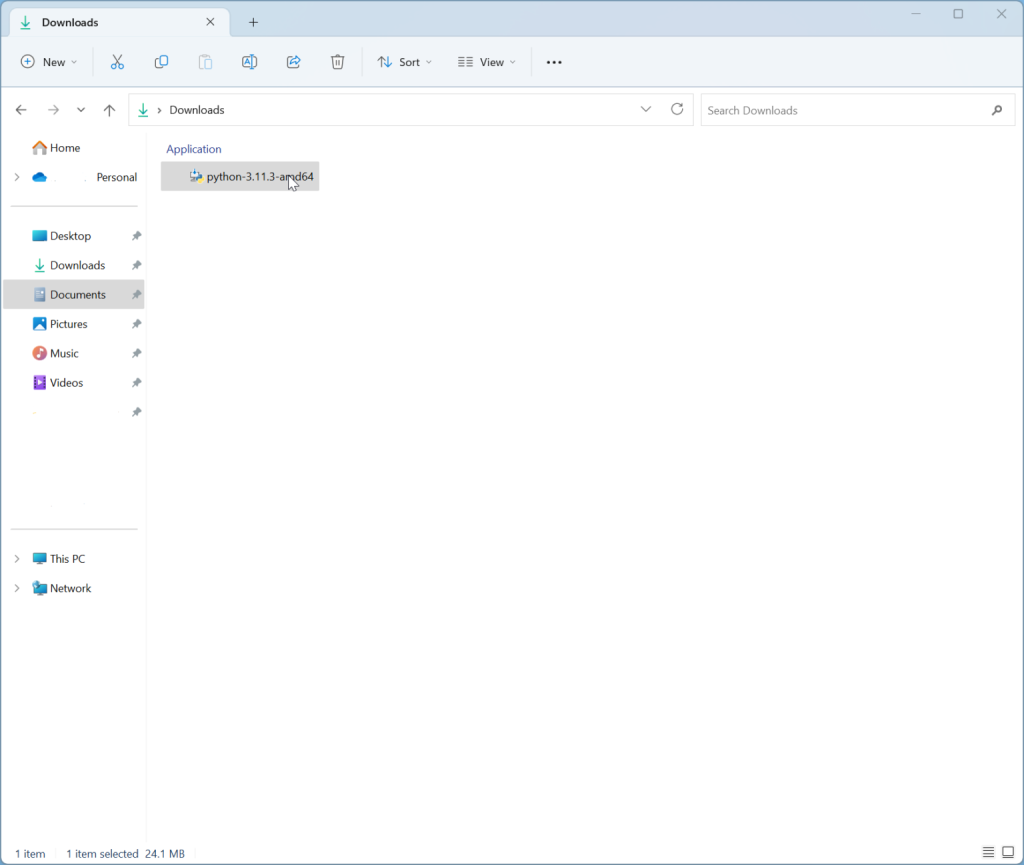
Task: Switch to details view in status bar
Action: (x=988, y=852)
